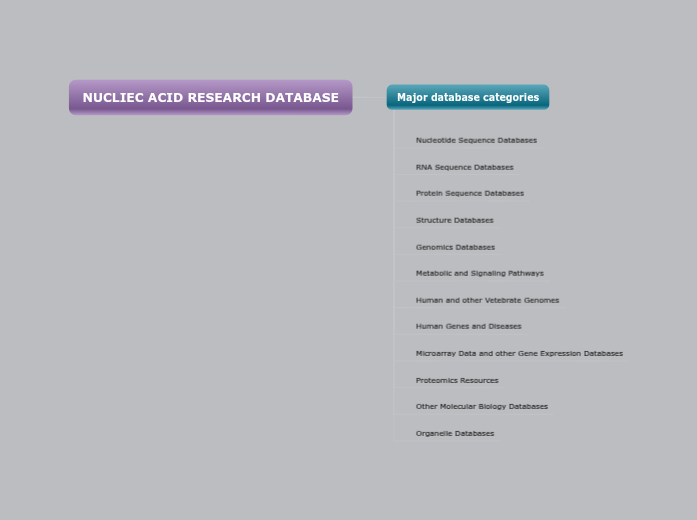Select the Major database categories node
This screenshot has height=520, width=697.
coord(467,98)
